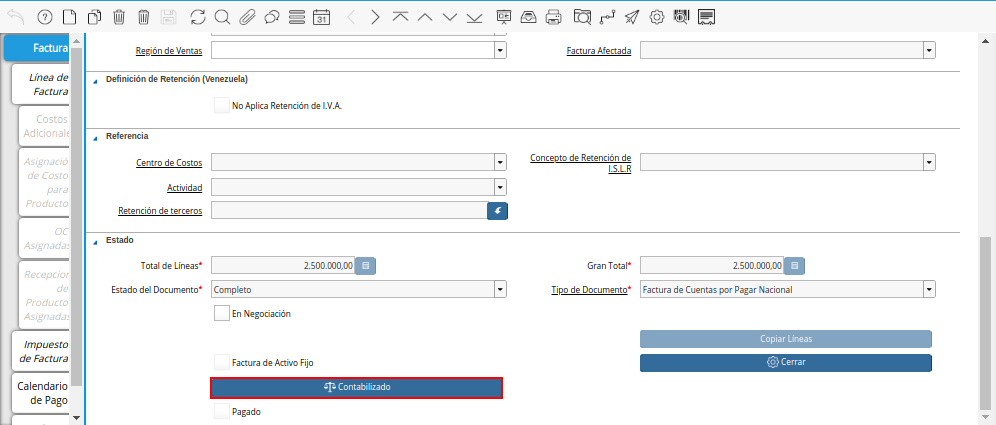Collapse Definición de Retención (Venezuela) section

(x=96, y=81)
